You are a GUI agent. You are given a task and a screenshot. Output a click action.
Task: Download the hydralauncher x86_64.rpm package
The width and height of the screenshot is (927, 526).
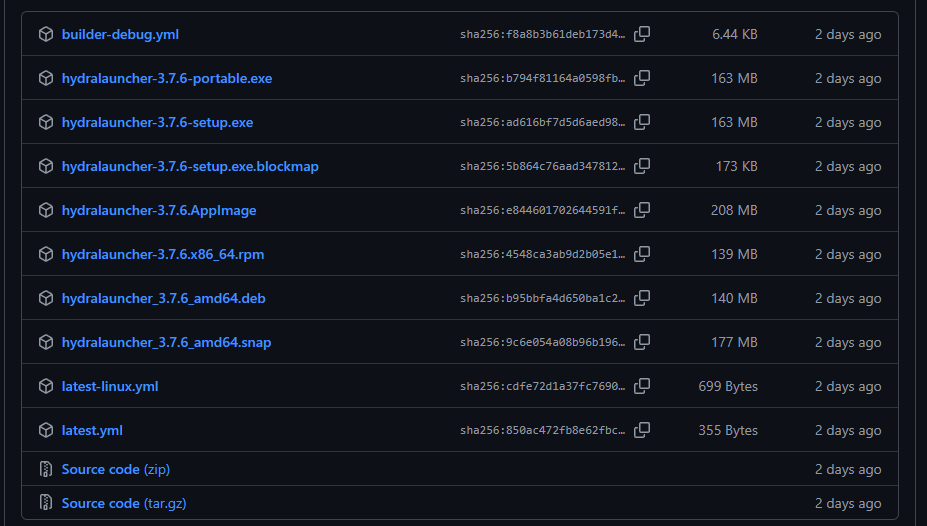point(163,254)
